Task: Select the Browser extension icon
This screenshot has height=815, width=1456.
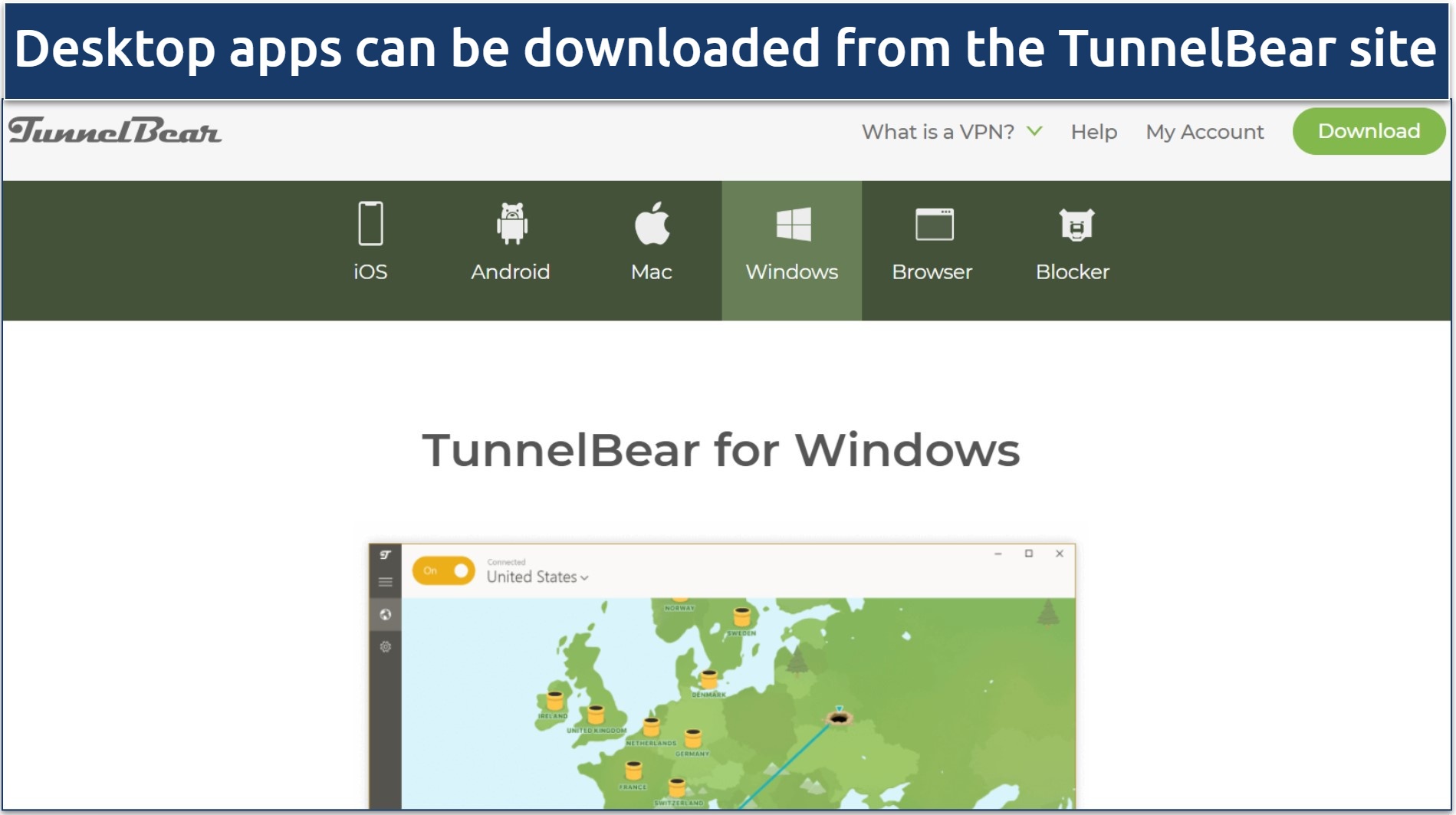Action: tap(932, 222)
